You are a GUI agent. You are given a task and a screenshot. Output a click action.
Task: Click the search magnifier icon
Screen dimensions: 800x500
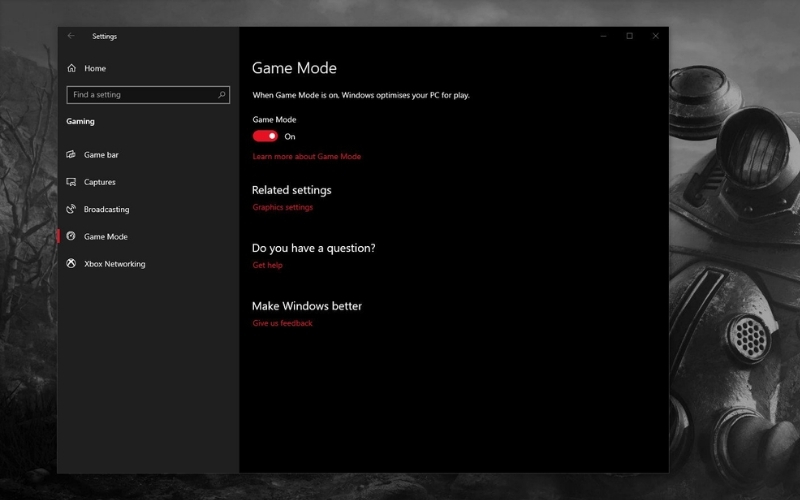coord(221,94)
